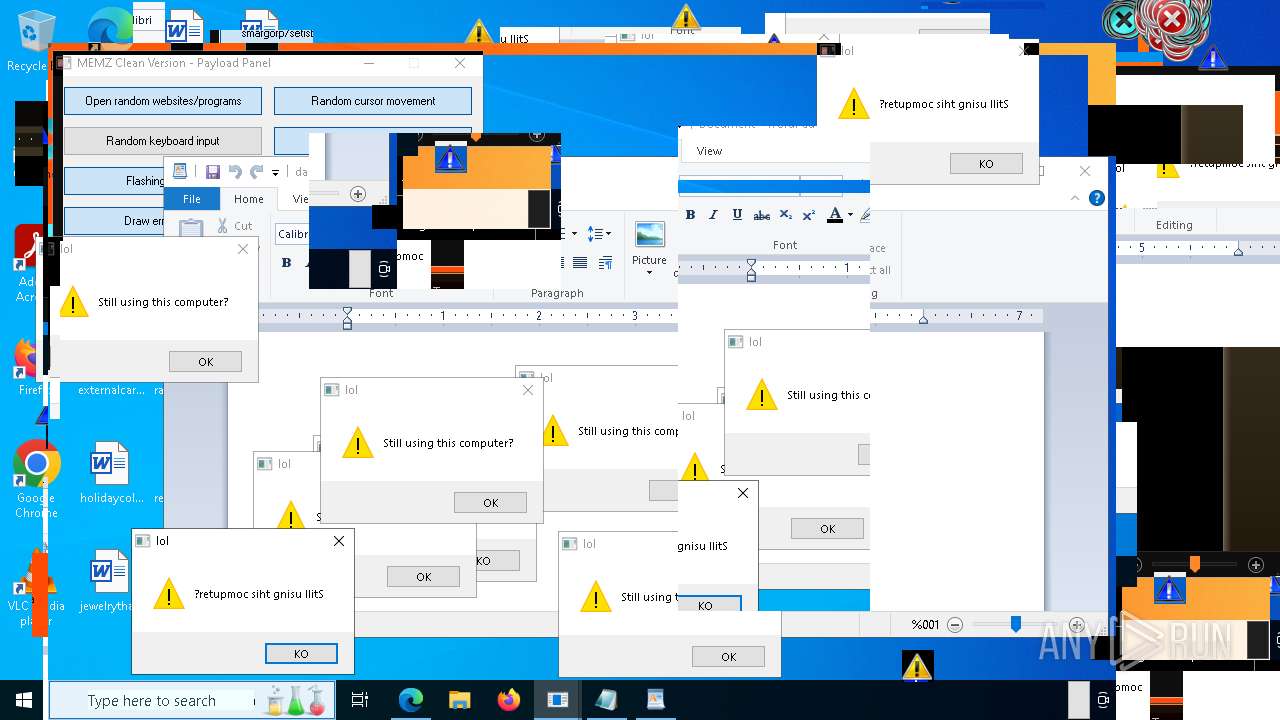Viewport: 1280px width, 720px height.
Task: Toggle the 'Open random websites/programs' payload
Action: click(163, 101)
